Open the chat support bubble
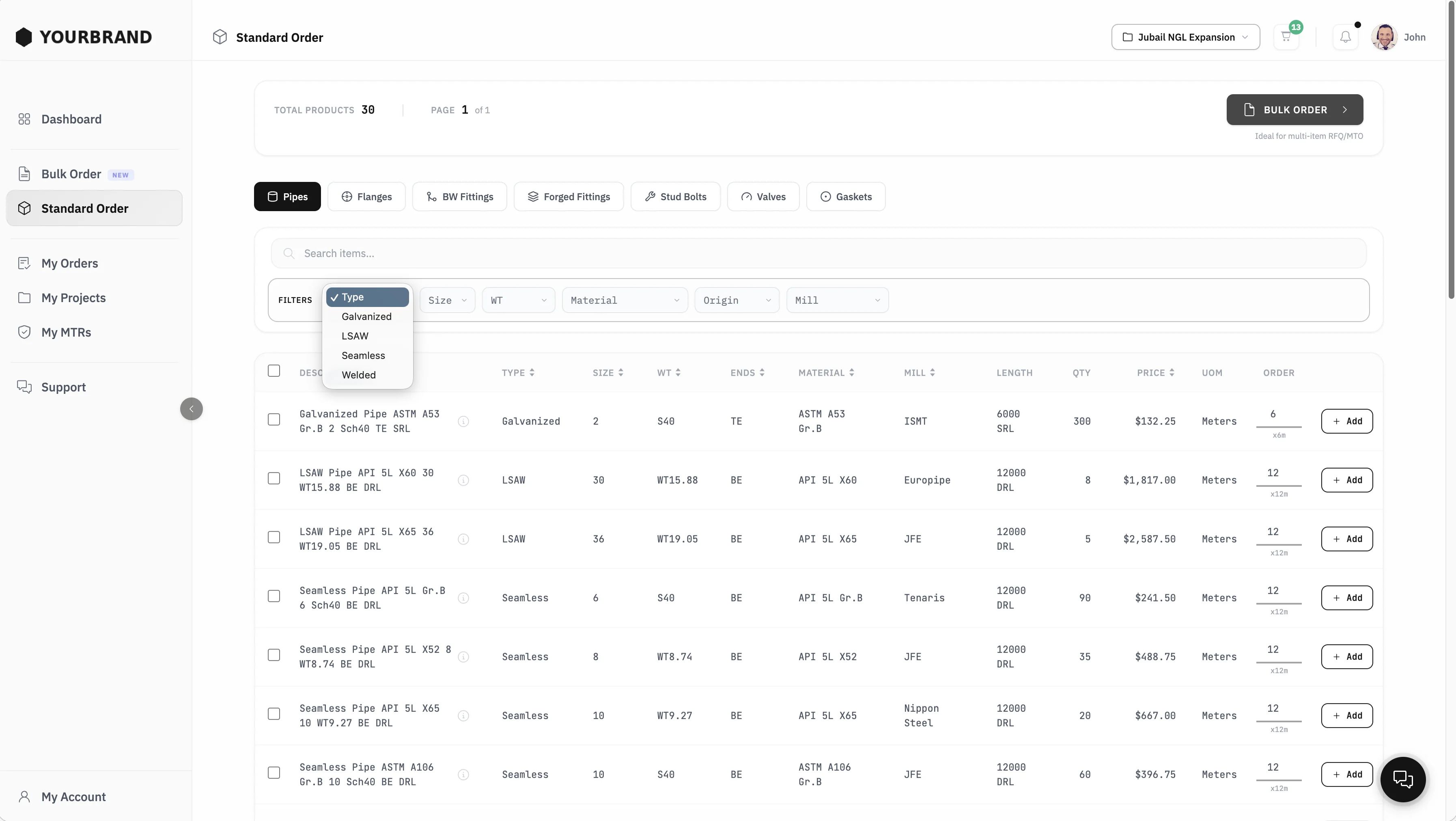The width and height of the screenshot is (1456, 821). [1402, 779]
